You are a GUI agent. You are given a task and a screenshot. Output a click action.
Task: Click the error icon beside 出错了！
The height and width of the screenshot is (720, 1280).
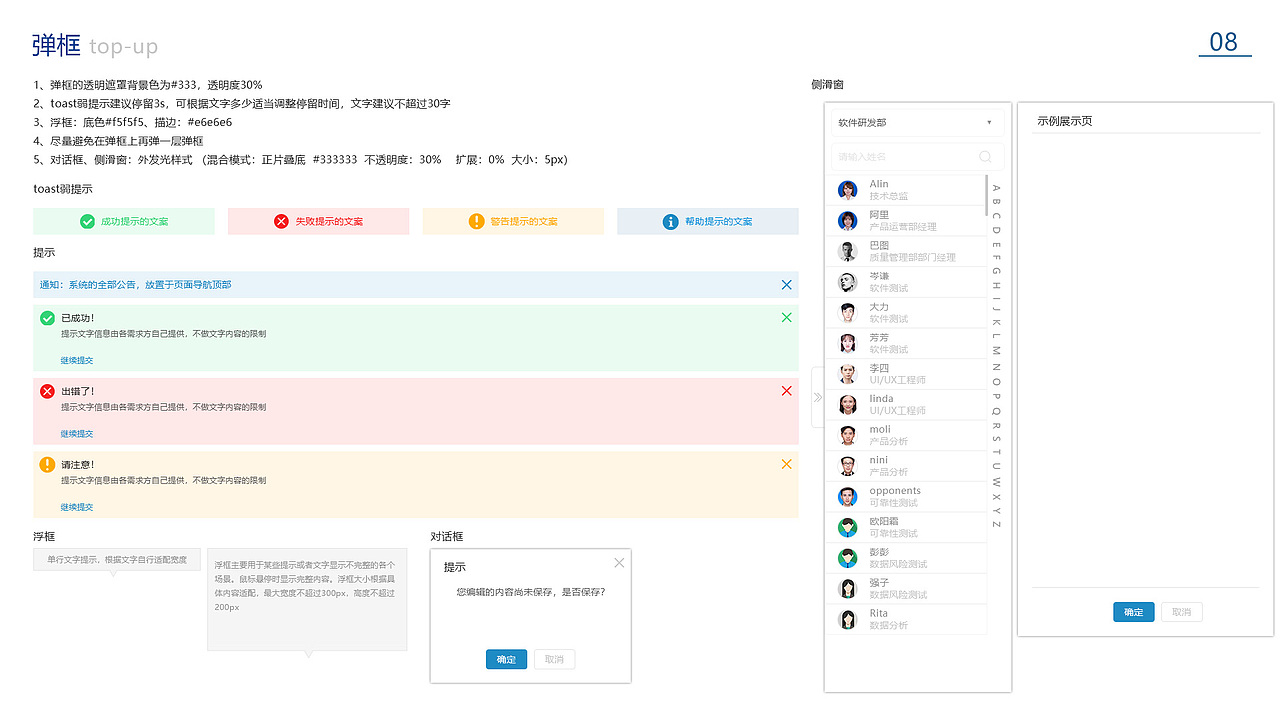(47, 391)
